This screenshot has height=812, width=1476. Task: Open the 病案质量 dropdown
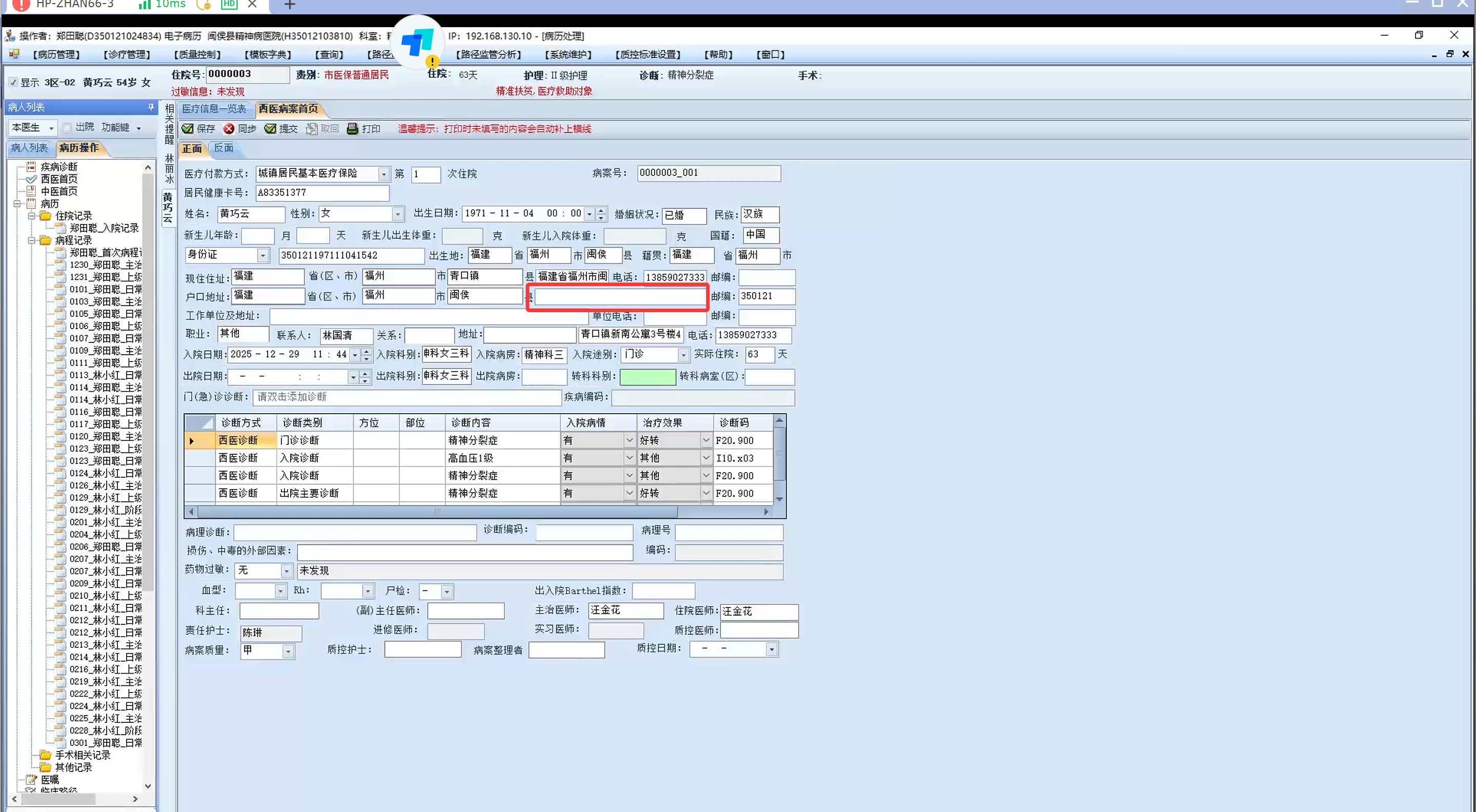288,651
